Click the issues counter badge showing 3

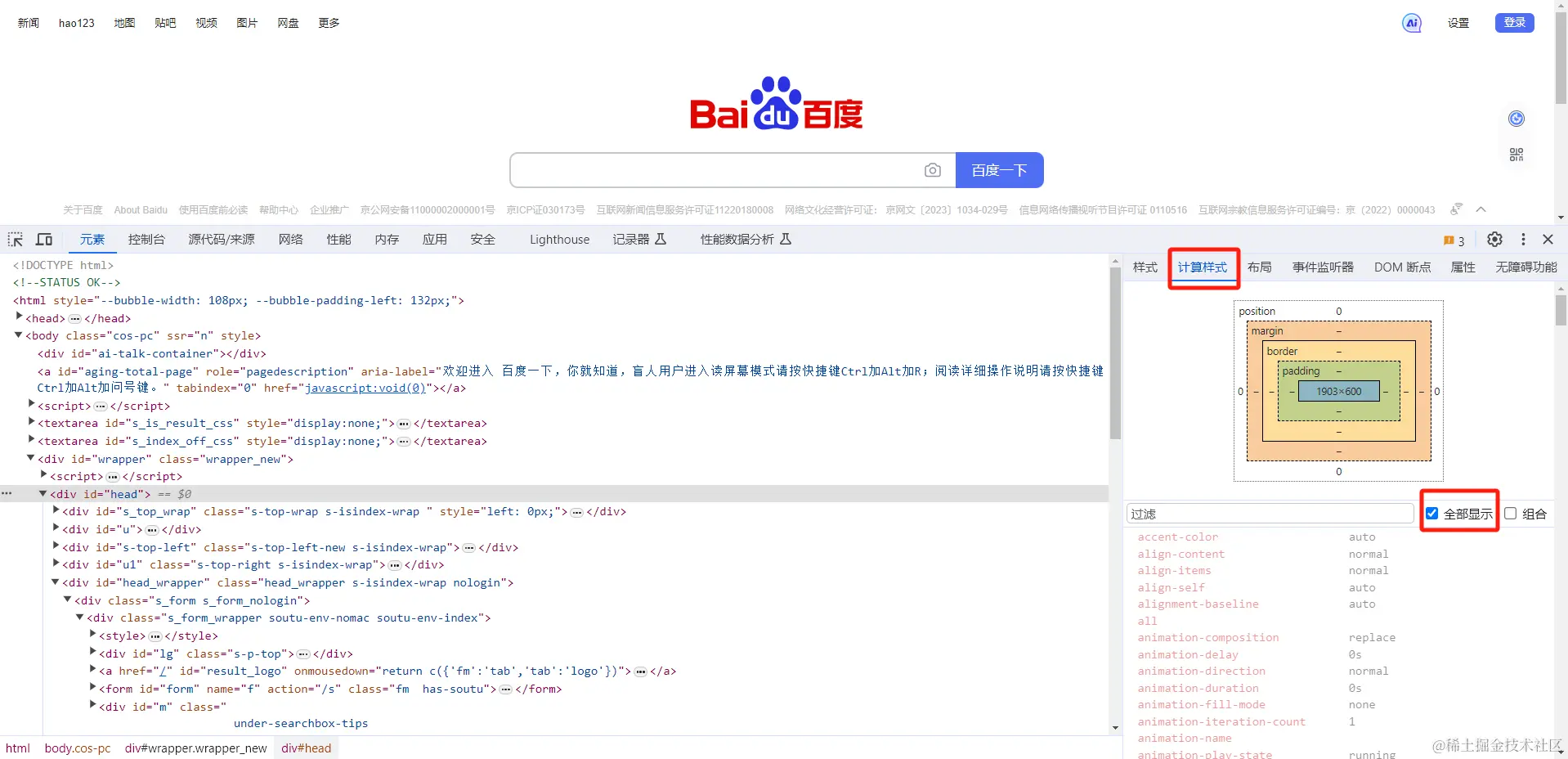(x=1454, y=240)
